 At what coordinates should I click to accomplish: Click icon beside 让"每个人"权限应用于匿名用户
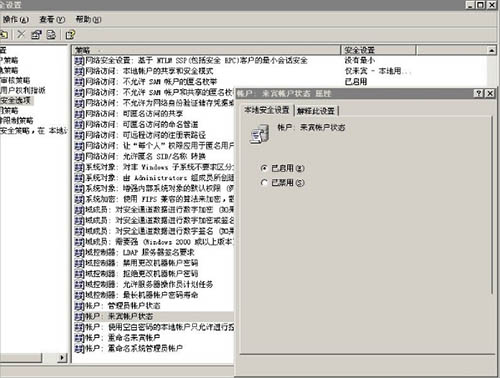(79, 146)
